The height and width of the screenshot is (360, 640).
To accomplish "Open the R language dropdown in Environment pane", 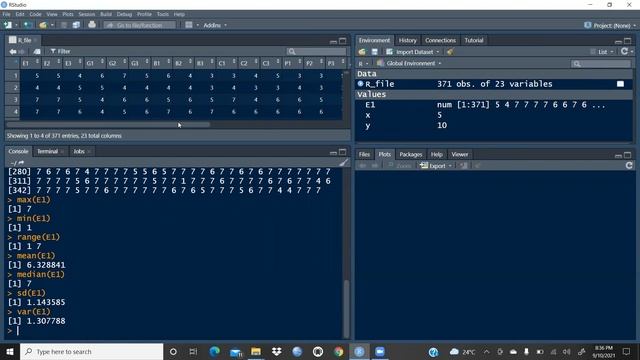I will pos(363,64).
